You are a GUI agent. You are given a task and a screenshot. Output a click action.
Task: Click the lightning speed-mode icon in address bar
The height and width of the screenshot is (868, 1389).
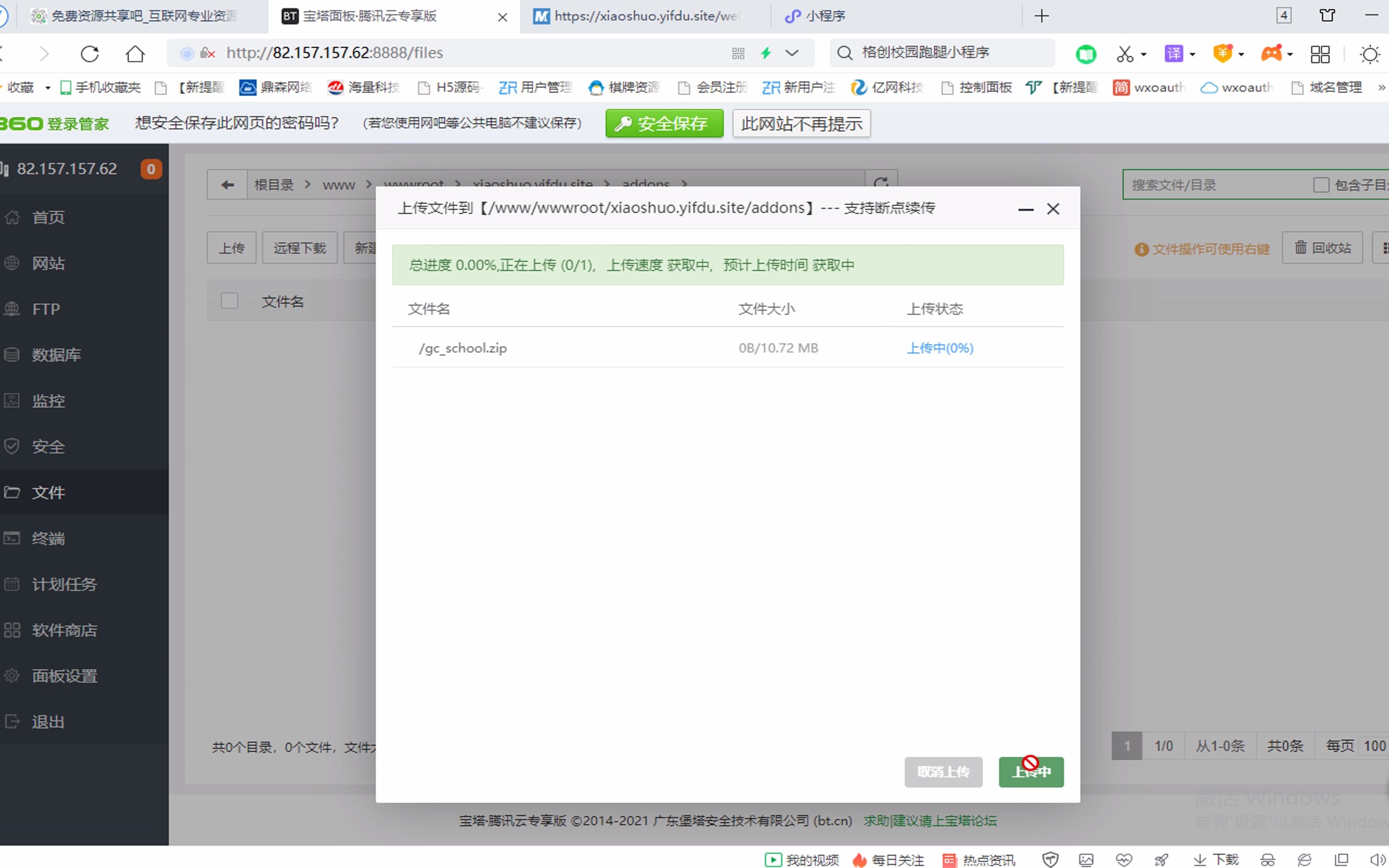coord(766,53)
